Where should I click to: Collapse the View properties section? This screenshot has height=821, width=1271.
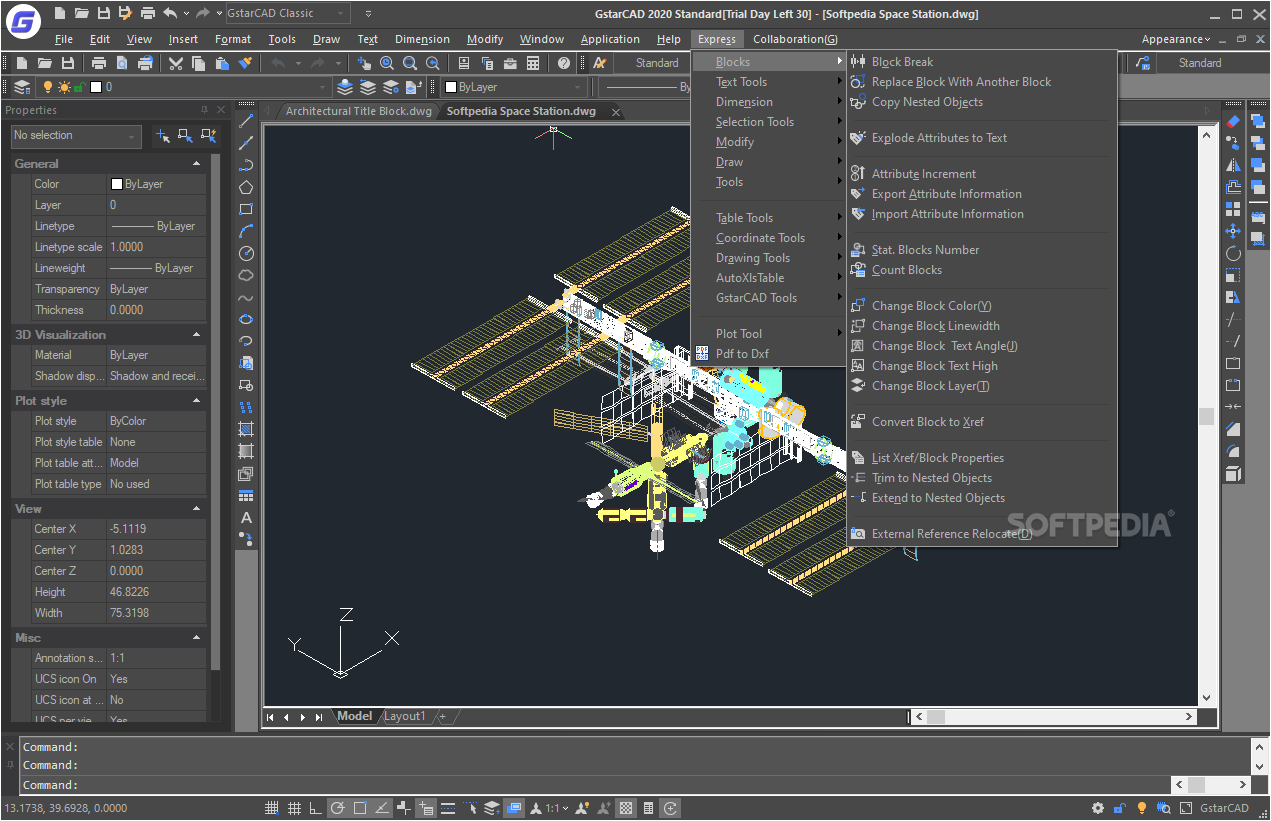point(197,508)
